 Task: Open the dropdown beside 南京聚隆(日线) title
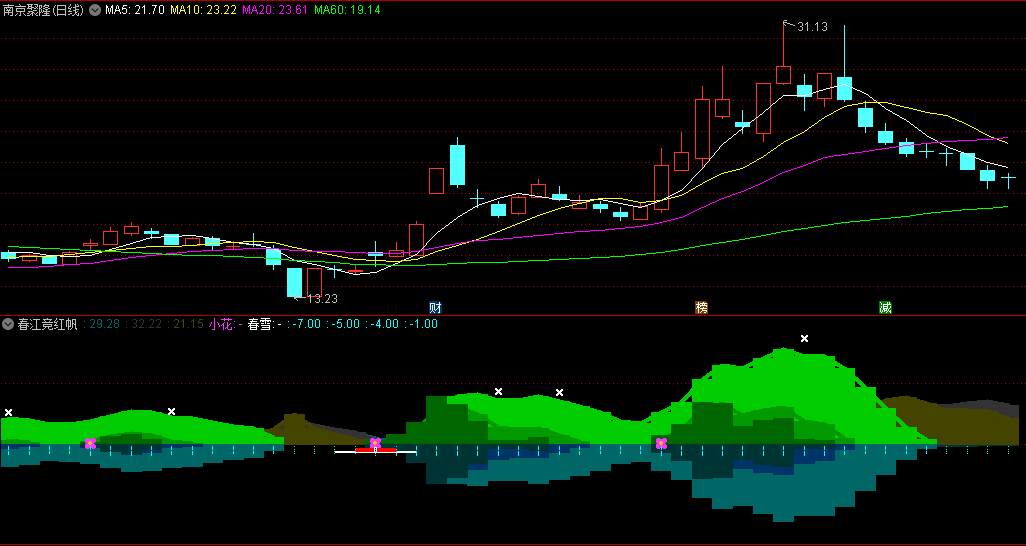(95, 10)
